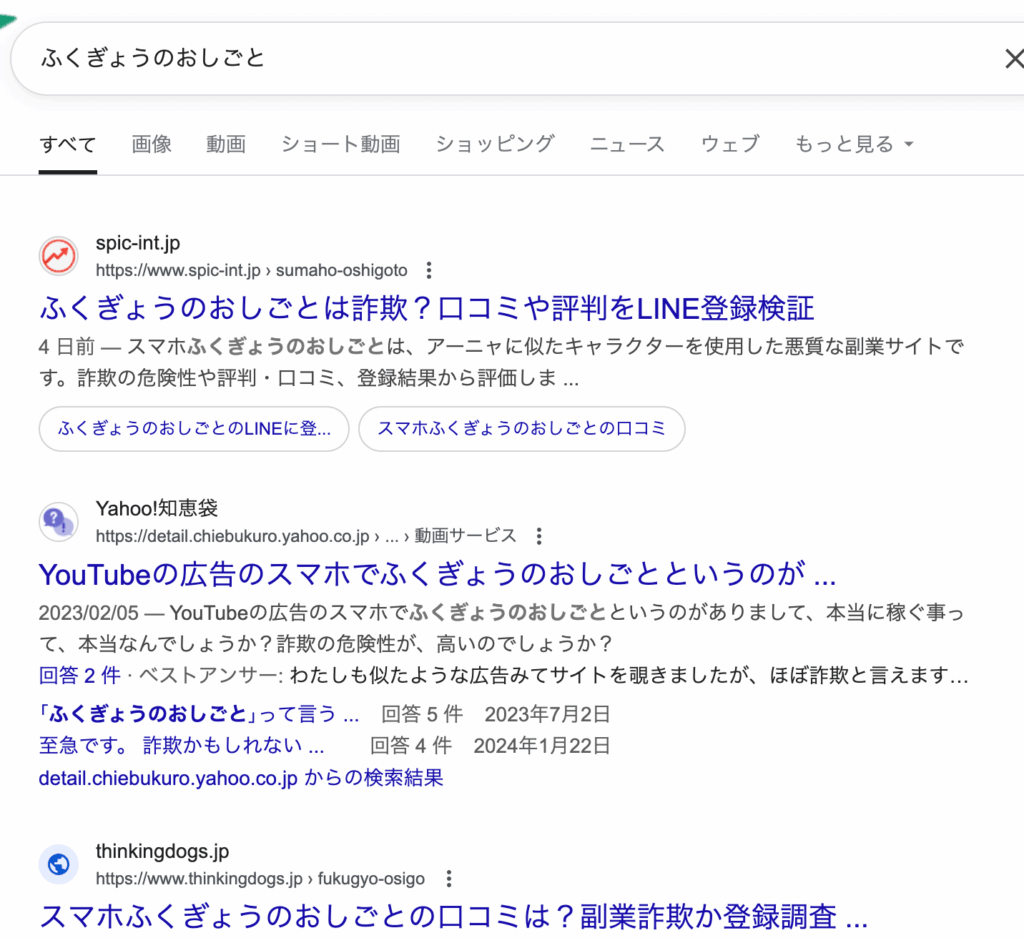Click the date 2023年7月2日
Viewport: 1024px width, 938px height.
click(547, 714)
